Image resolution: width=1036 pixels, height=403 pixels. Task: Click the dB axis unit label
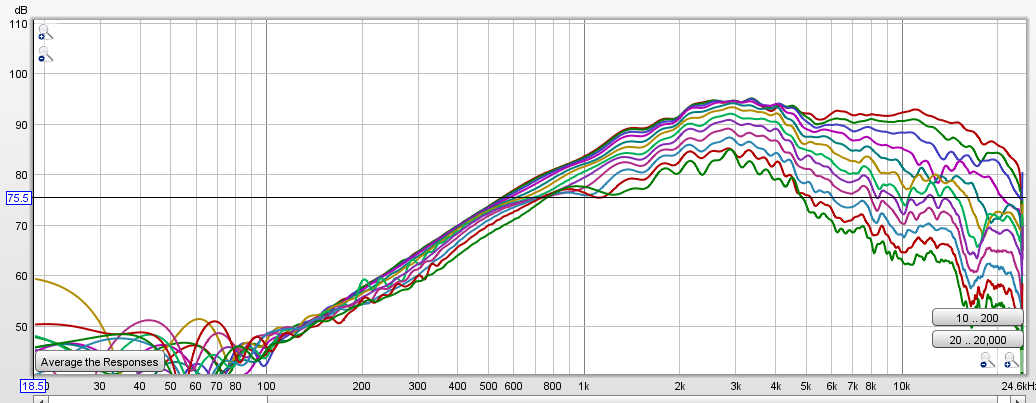coord(20,9)
